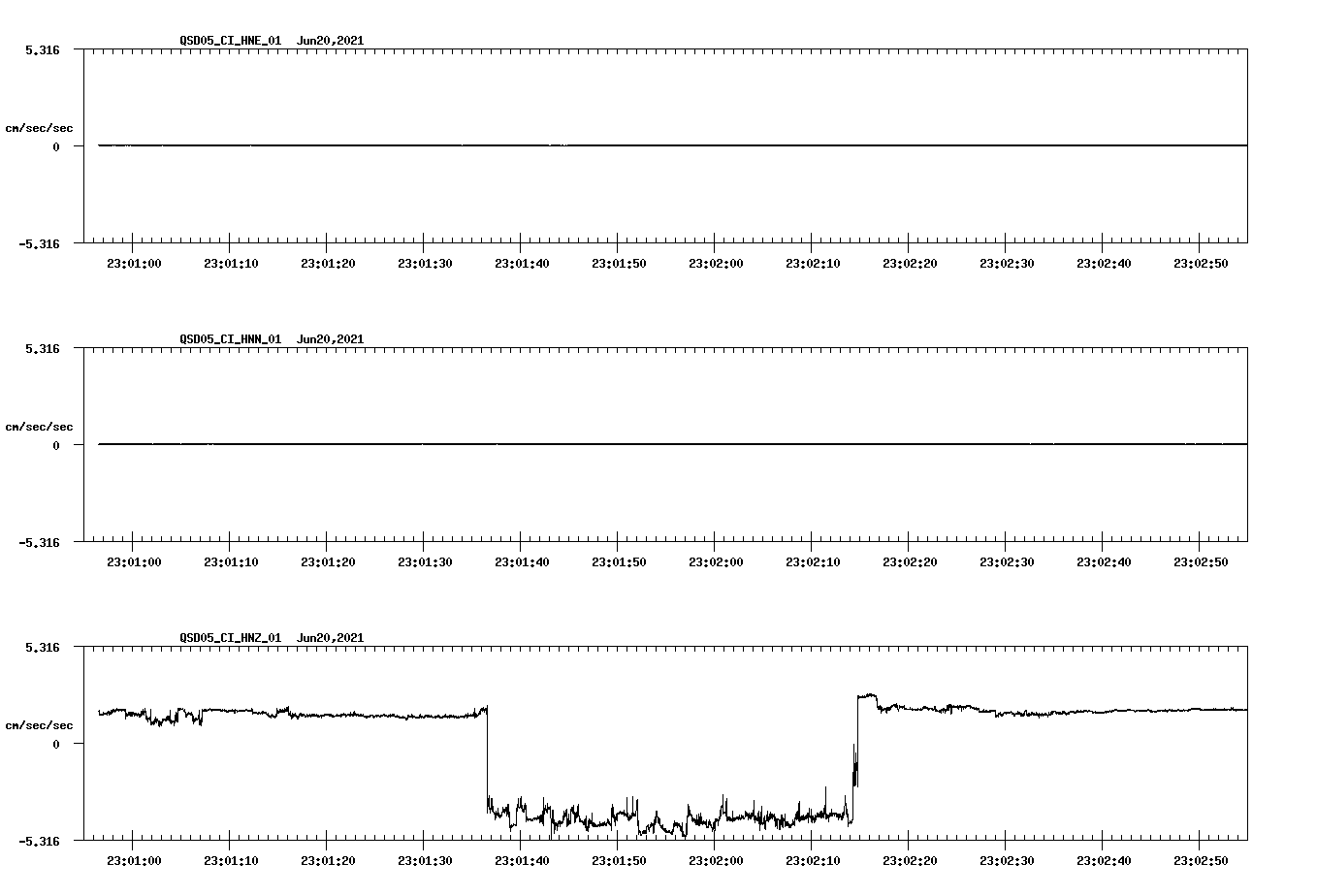Click the 23:01:20 time label under the HNZ plot
Viewport: 1317px width, 896px height.
click(328, 861)
